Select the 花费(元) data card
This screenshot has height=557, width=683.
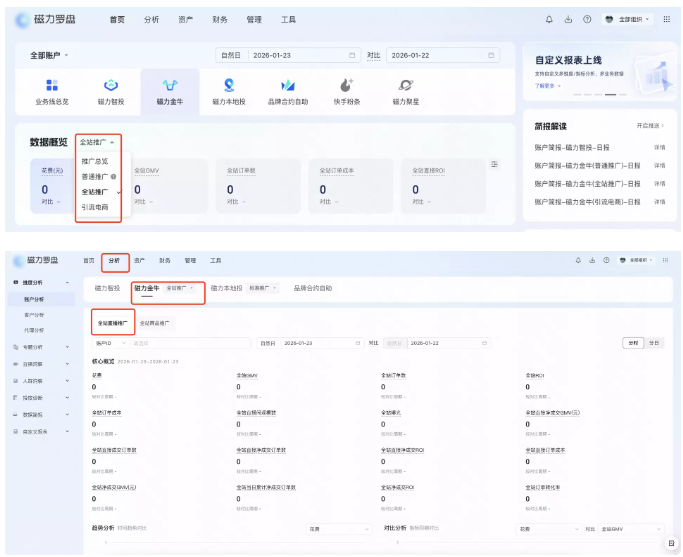52,186
